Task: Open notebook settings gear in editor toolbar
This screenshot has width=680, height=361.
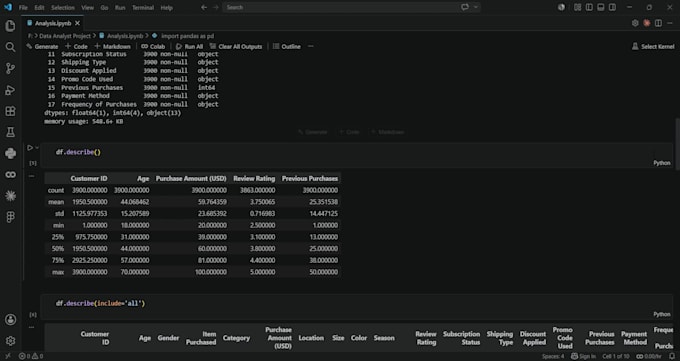Action: coord(635,23)
